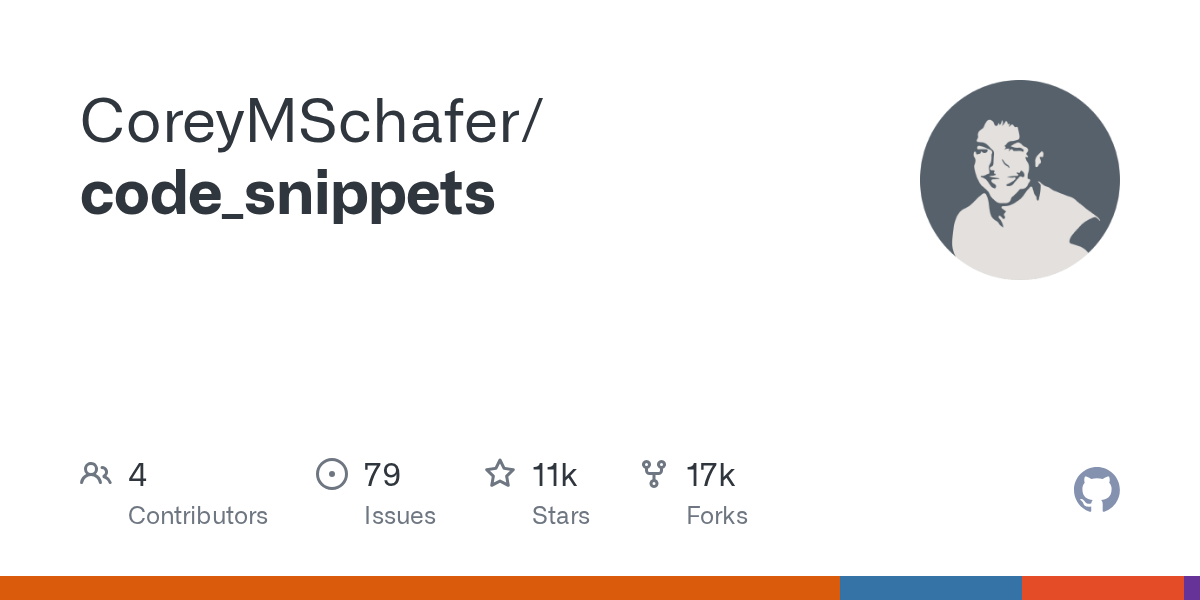Click the Contributors people icon

96,474
